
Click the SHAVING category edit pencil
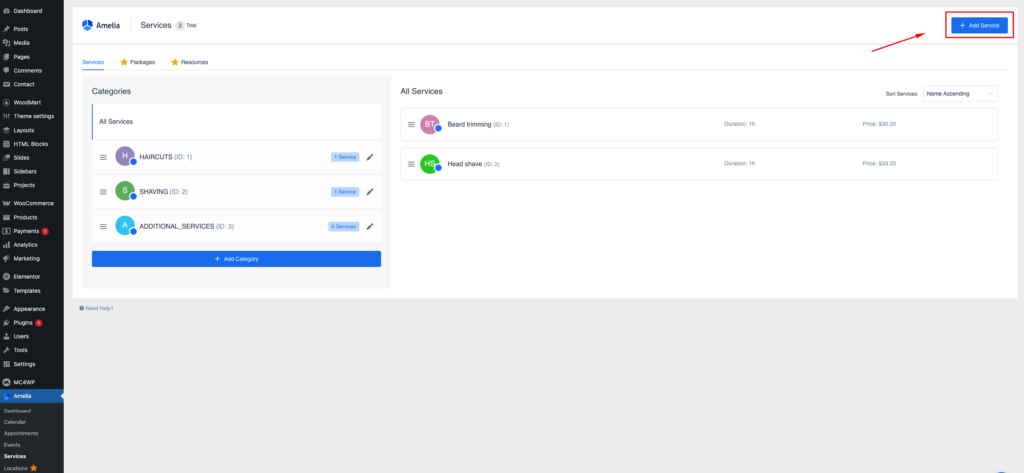coord(370,191)
